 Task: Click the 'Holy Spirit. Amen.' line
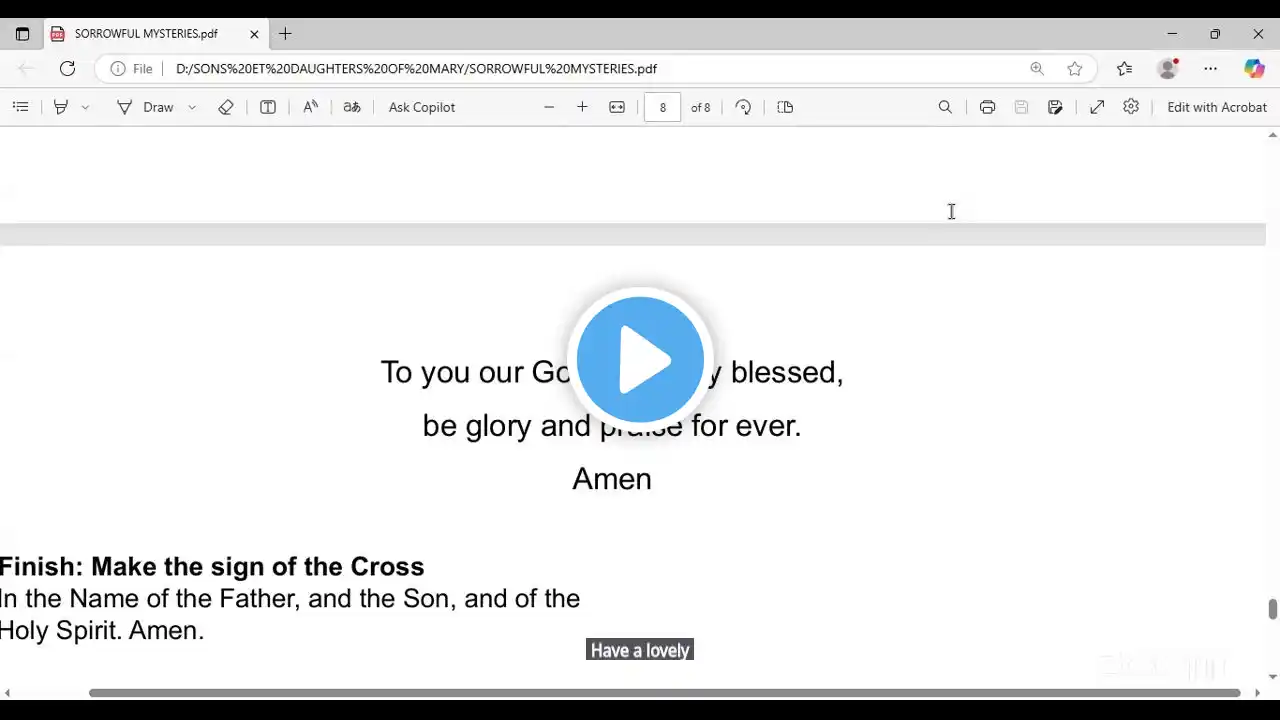point(102,631)
